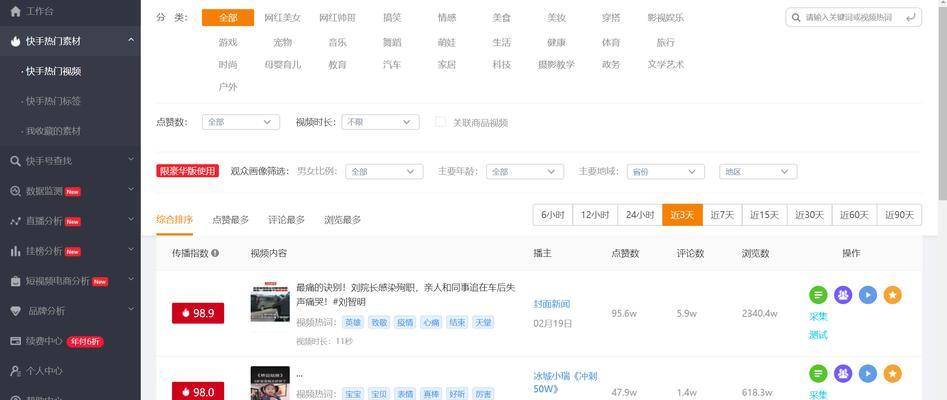Open the 冰城小瑞 video thumbnail

coord(270,383)
